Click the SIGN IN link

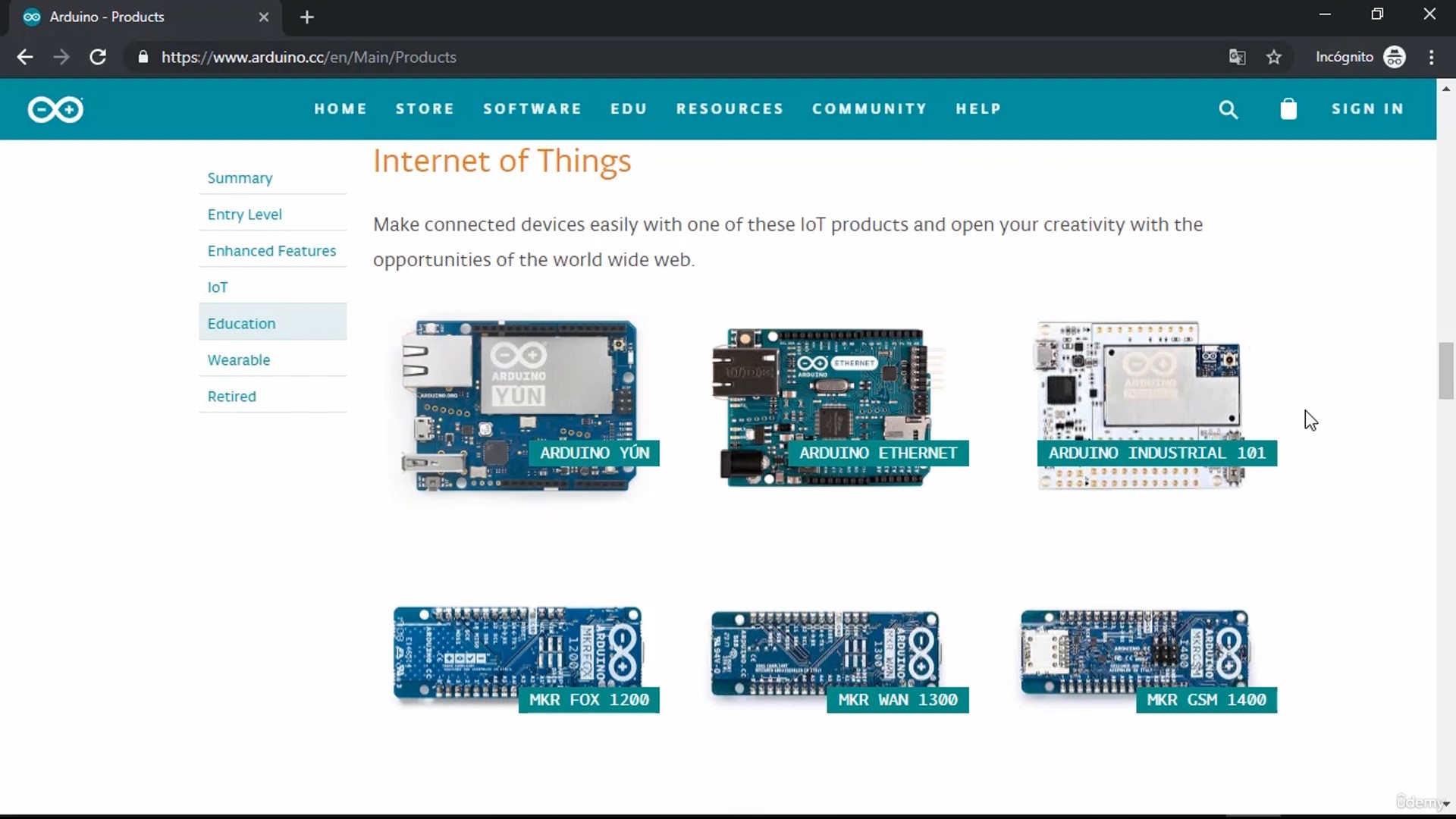tap(1367, 109)
